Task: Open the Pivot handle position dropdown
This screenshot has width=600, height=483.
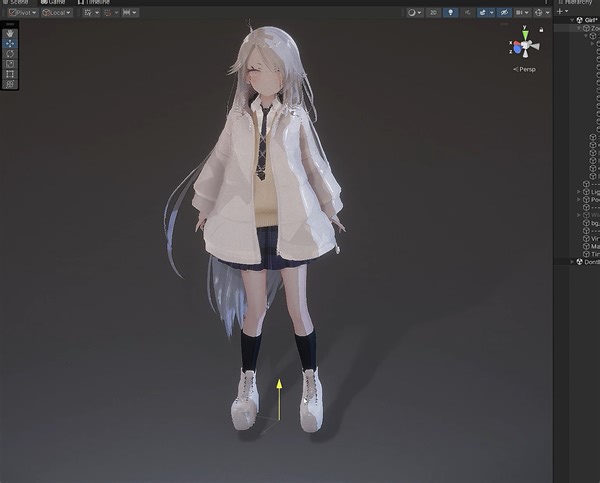Action: 23,13
